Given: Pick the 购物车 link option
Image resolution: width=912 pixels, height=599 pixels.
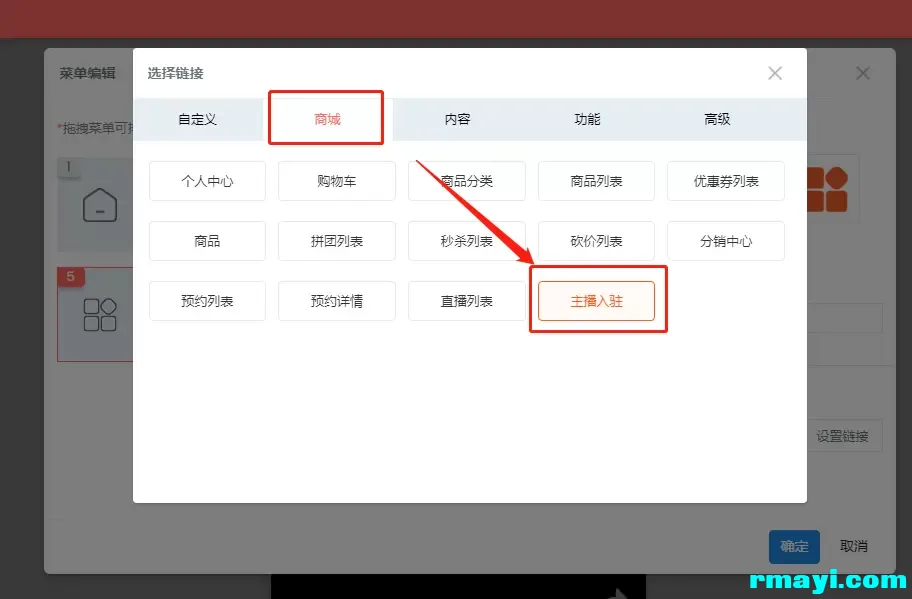Looking at the screenshot, I should [x=337, y=181].
